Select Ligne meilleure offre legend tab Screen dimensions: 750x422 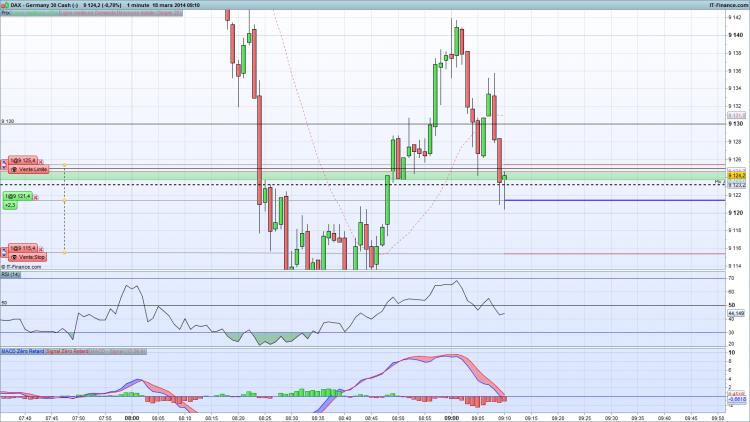pyautogui.click(x=35, y=13)
